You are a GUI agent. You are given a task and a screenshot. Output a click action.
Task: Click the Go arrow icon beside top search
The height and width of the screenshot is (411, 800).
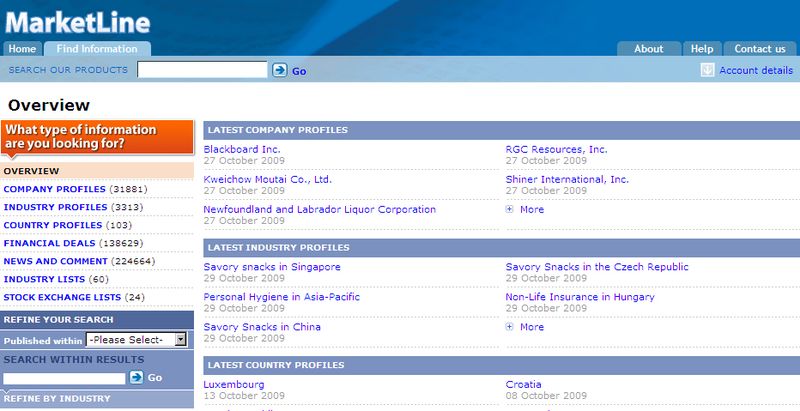coord(280,70)
